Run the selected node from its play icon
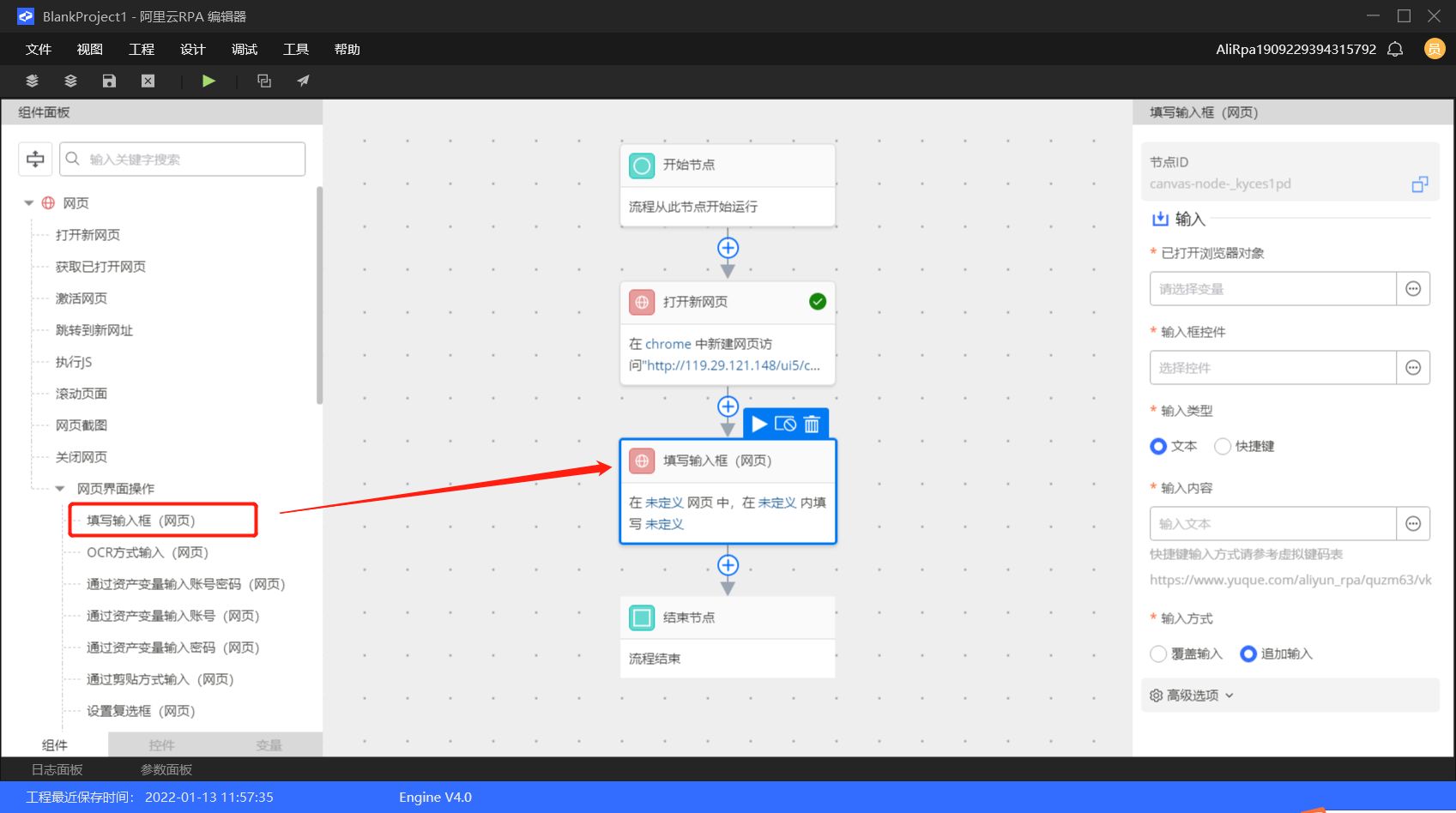 [x=759, y=424]
